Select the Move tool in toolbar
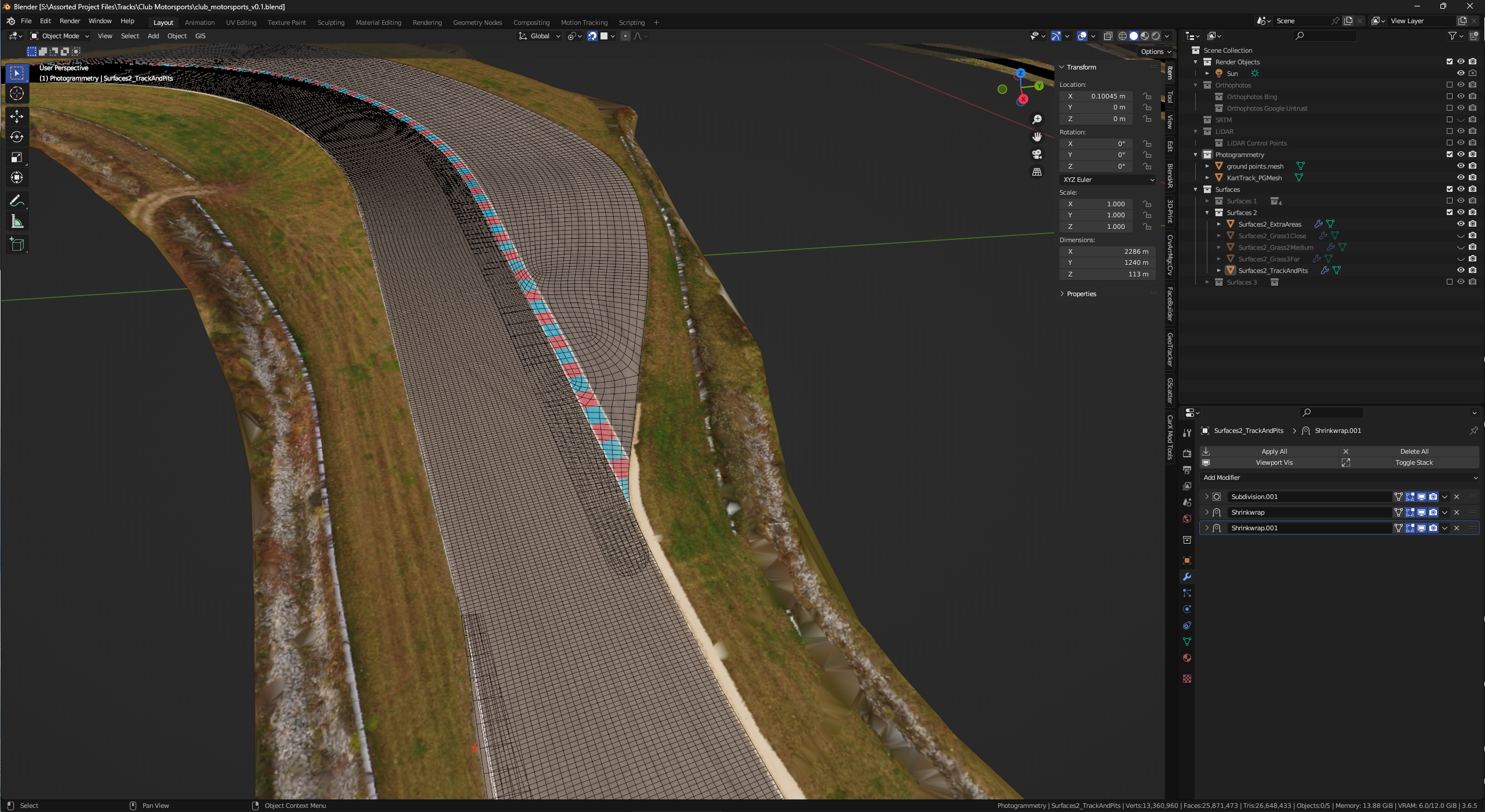1485x812 pixels. click(17, 116)
